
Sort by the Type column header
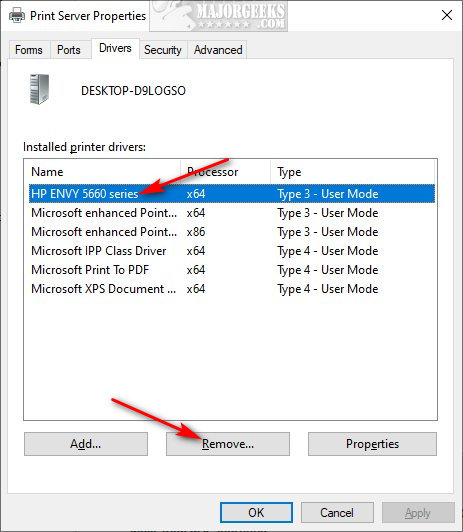352,172
